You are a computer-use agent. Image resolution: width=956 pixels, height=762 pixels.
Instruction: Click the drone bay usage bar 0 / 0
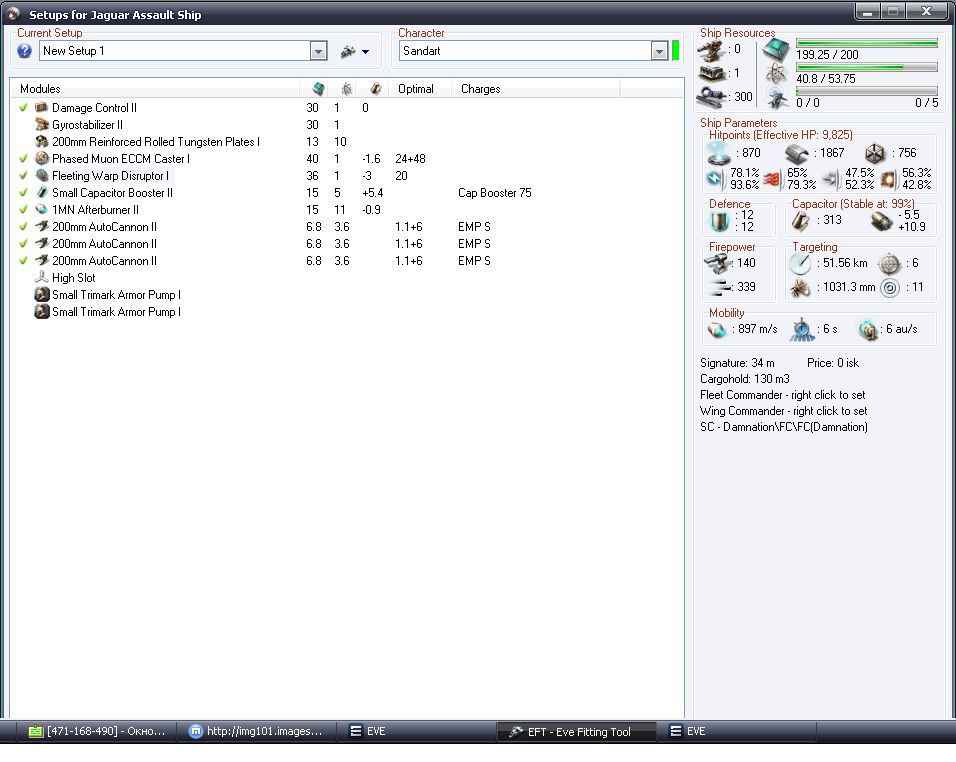click(x=866, y=91)
